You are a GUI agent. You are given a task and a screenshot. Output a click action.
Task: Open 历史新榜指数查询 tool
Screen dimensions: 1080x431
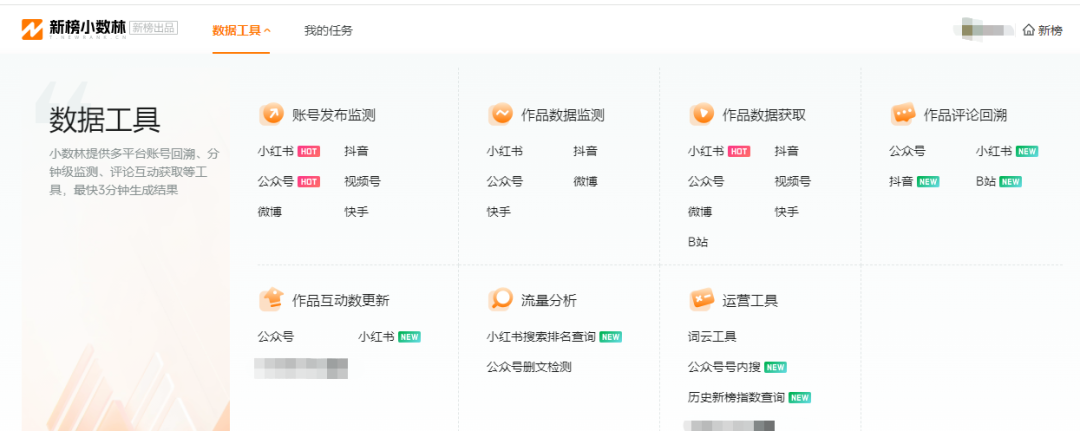click(736, 397)
